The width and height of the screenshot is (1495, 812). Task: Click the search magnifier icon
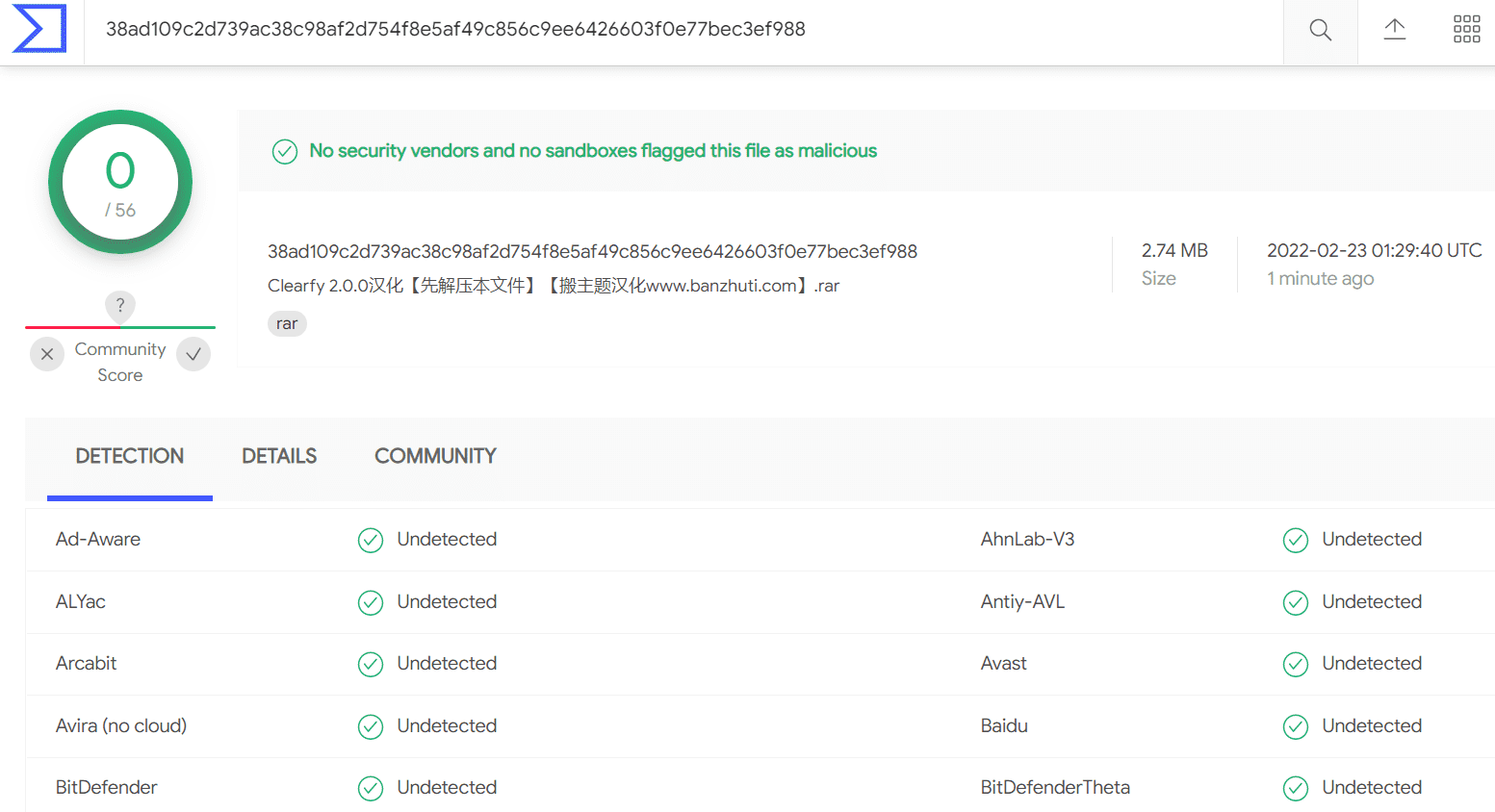(1321, 31)
